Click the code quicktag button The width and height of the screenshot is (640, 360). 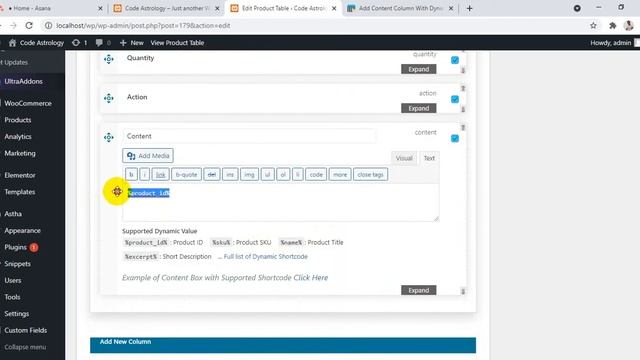click(x=316, y=174)
